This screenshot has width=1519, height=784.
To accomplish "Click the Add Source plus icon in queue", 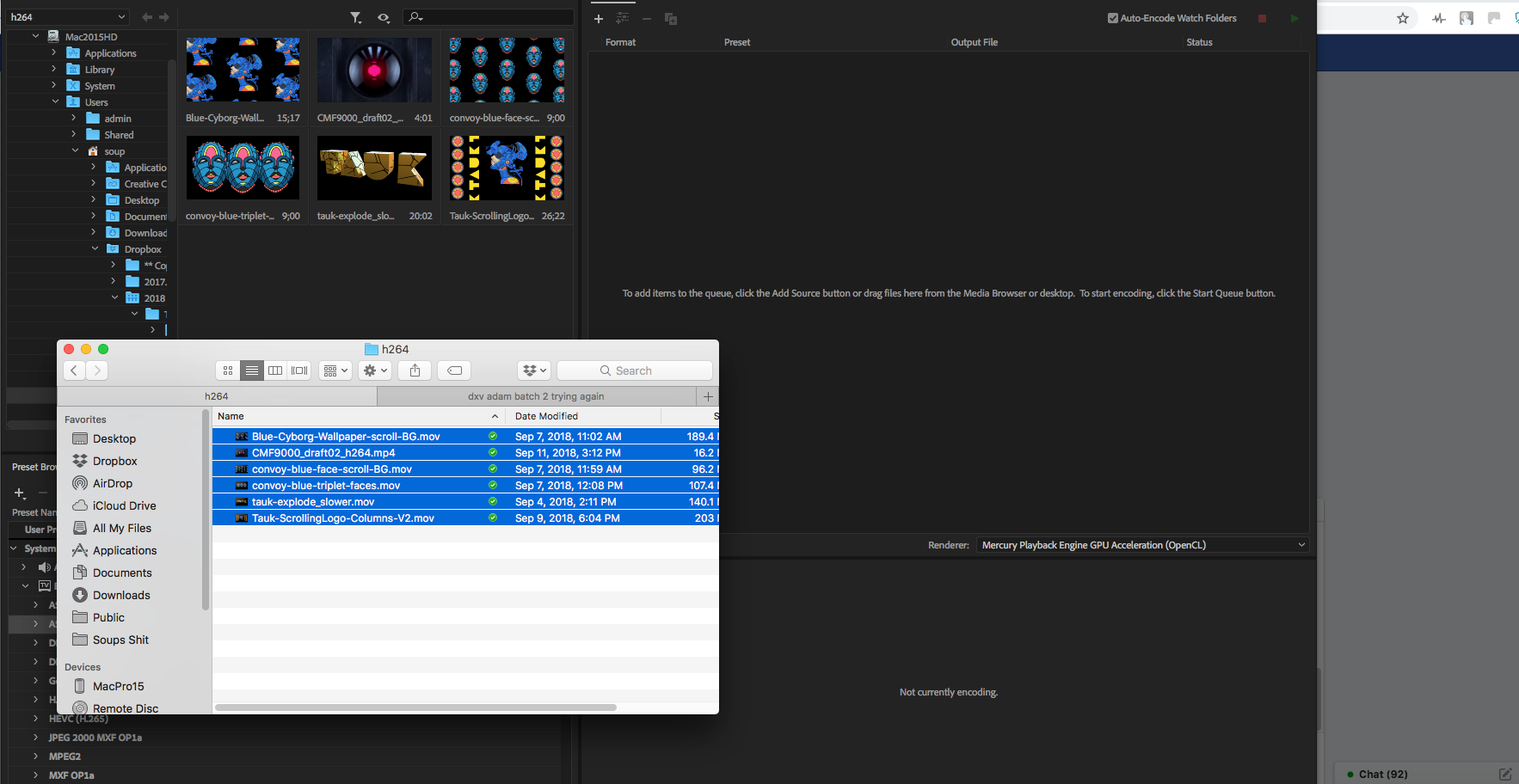I will [x=599, y=19].
